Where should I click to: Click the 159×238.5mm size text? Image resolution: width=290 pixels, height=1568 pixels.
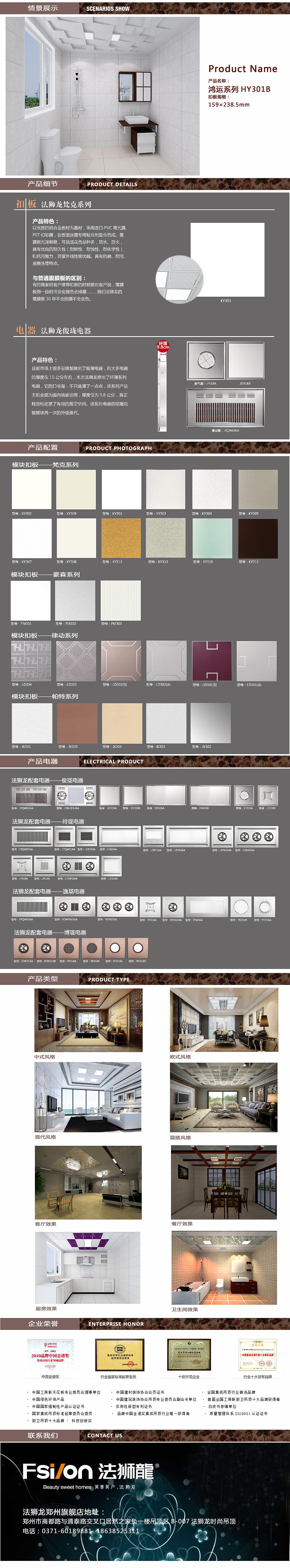click(228, 105)
